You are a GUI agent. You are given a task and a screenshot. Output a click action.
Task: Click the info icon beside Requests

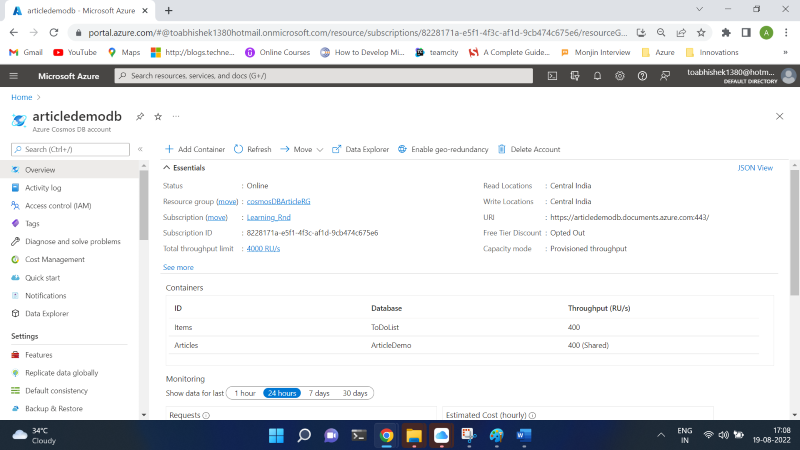(x=206, y=415)
